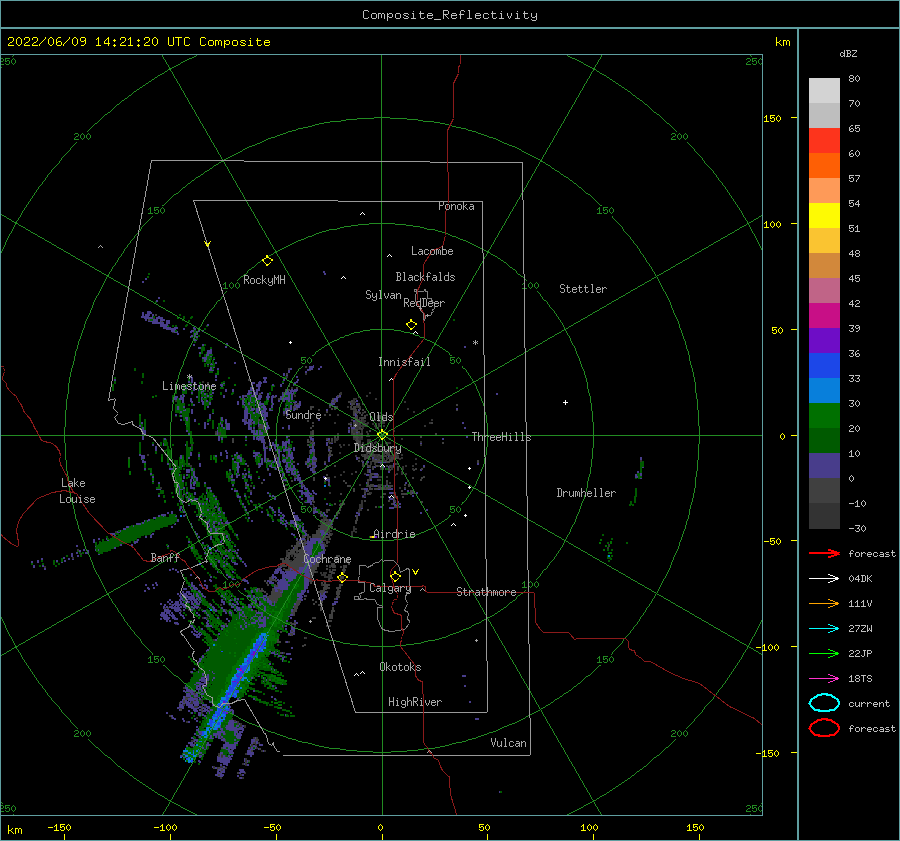Screen dimensions: 900x841
Task: Click the 150 tick on right axis
Action: [x=772, y=118]
